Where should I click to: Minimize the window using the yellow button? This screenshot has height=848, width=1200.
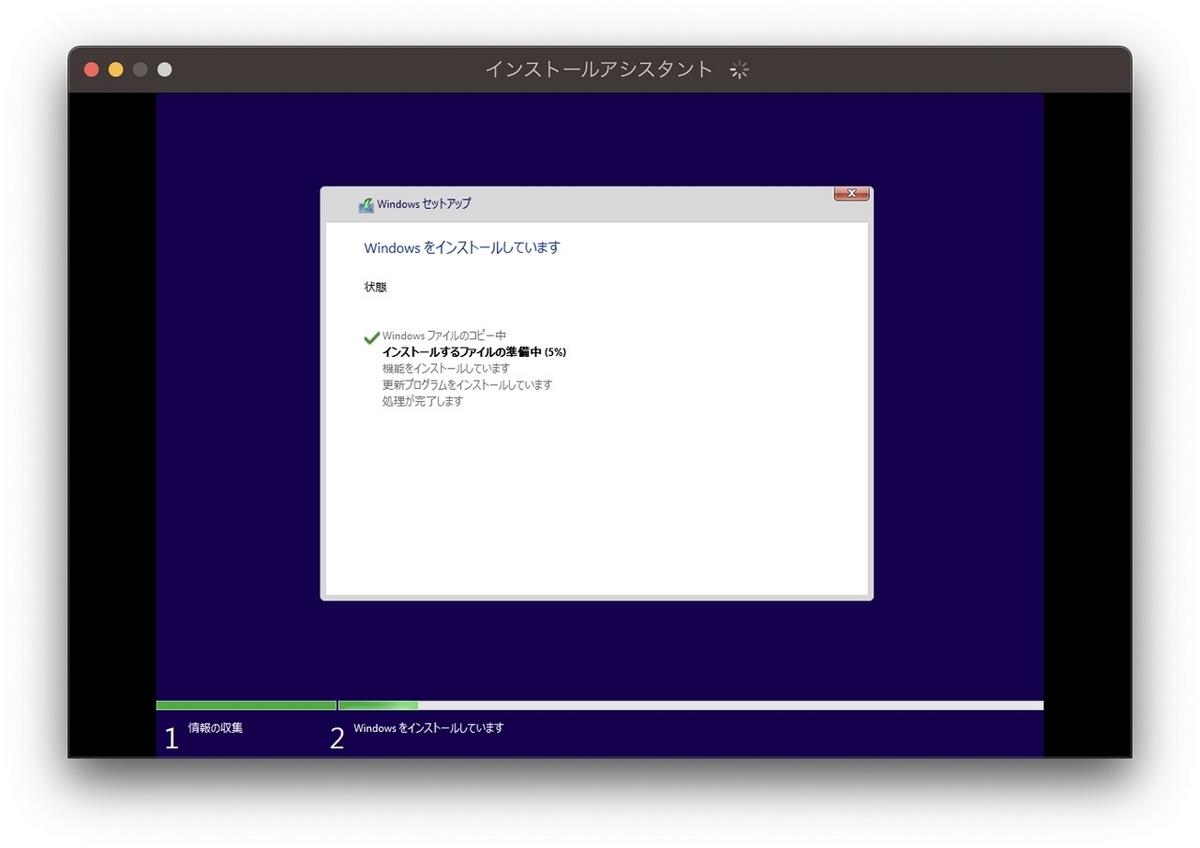pyautogui.click(x=116, y=69)
